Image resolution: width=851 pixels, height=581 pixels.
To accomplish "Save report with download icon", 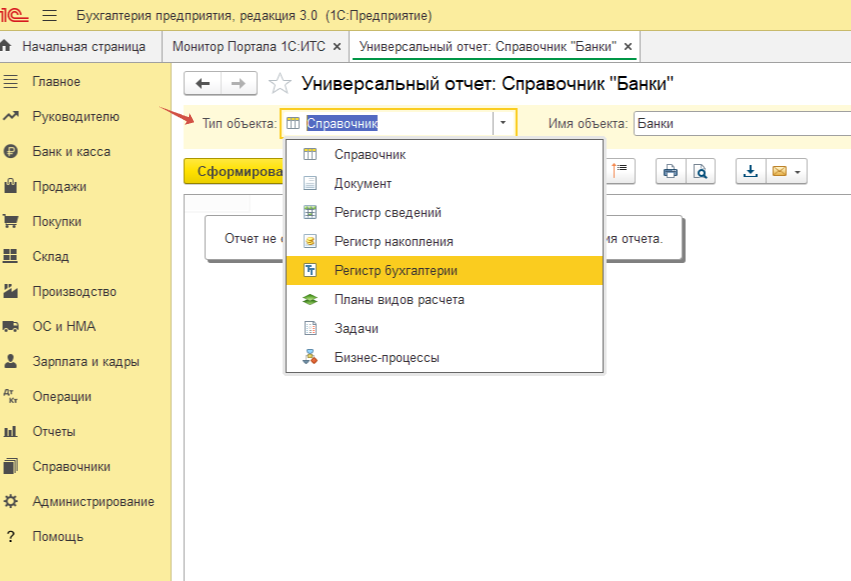I will tap(751, 171).
